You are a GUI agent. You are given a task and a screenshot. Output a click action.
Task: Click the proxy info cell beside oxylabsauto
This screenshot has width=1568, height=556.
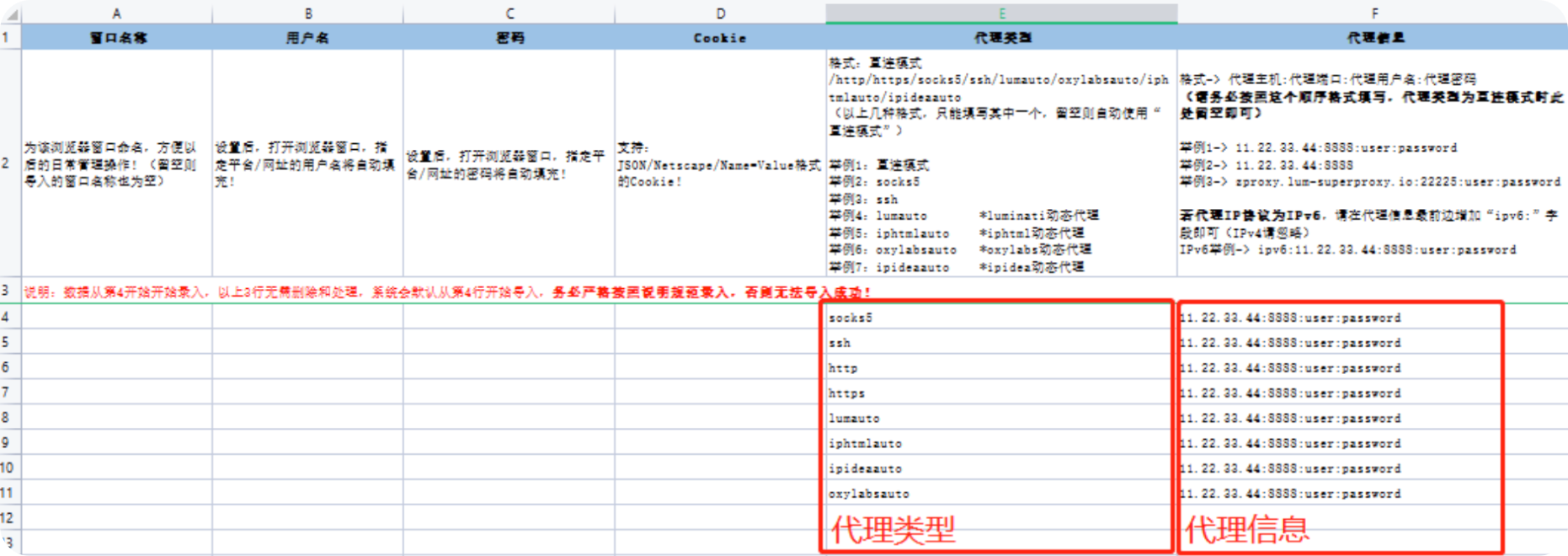point(1373,493)
